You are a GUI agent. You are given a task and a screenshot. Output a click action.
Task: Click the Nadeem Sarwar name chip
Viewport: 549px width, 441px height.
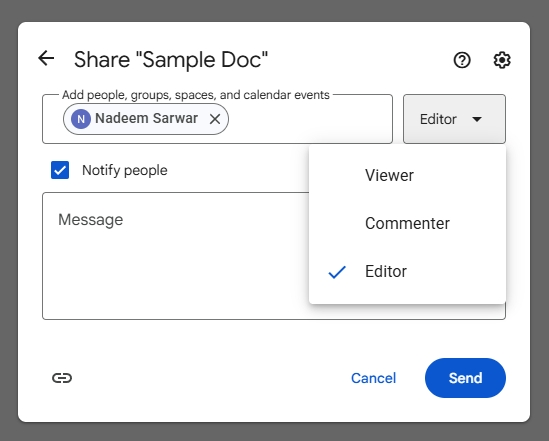point(146,119)
